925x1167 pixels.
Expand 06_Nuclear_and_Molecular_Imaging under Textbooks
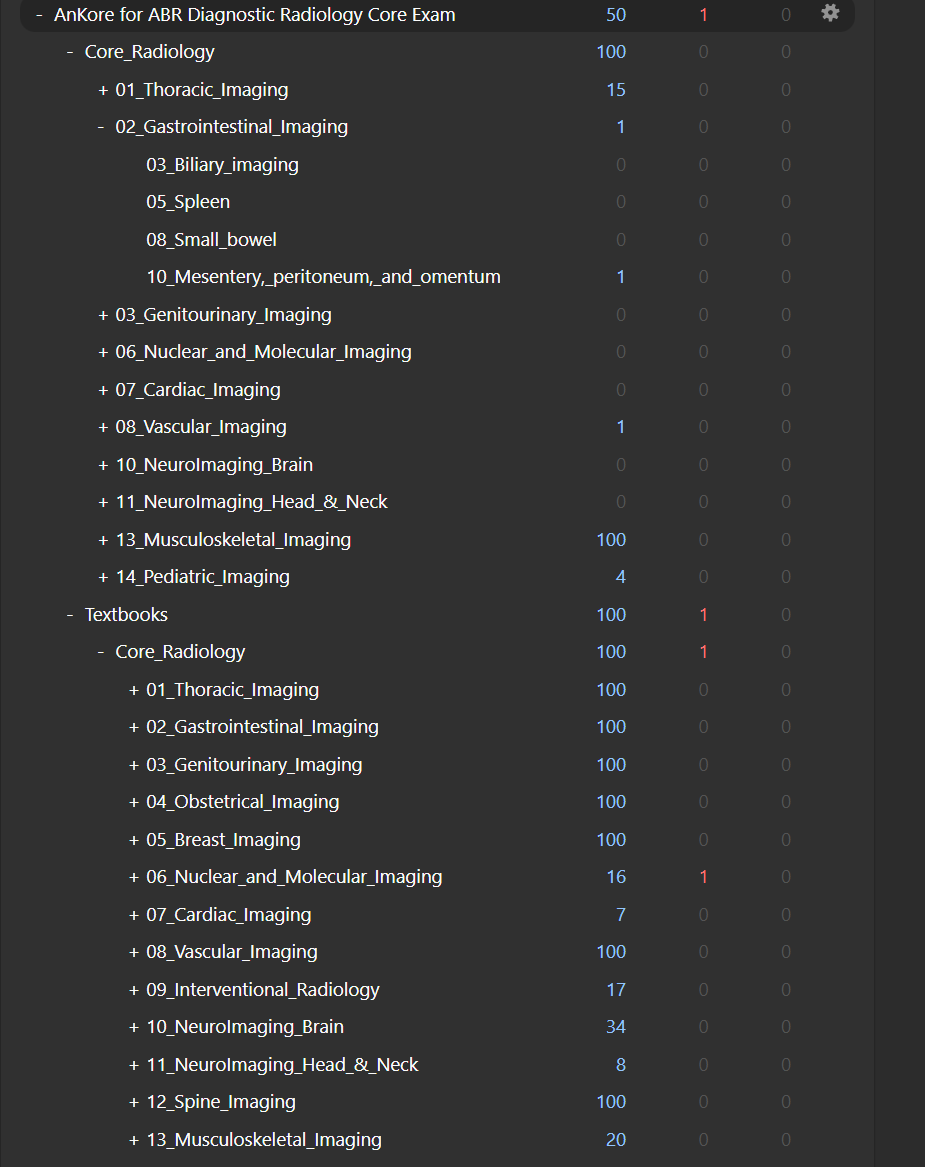point(133,877)
